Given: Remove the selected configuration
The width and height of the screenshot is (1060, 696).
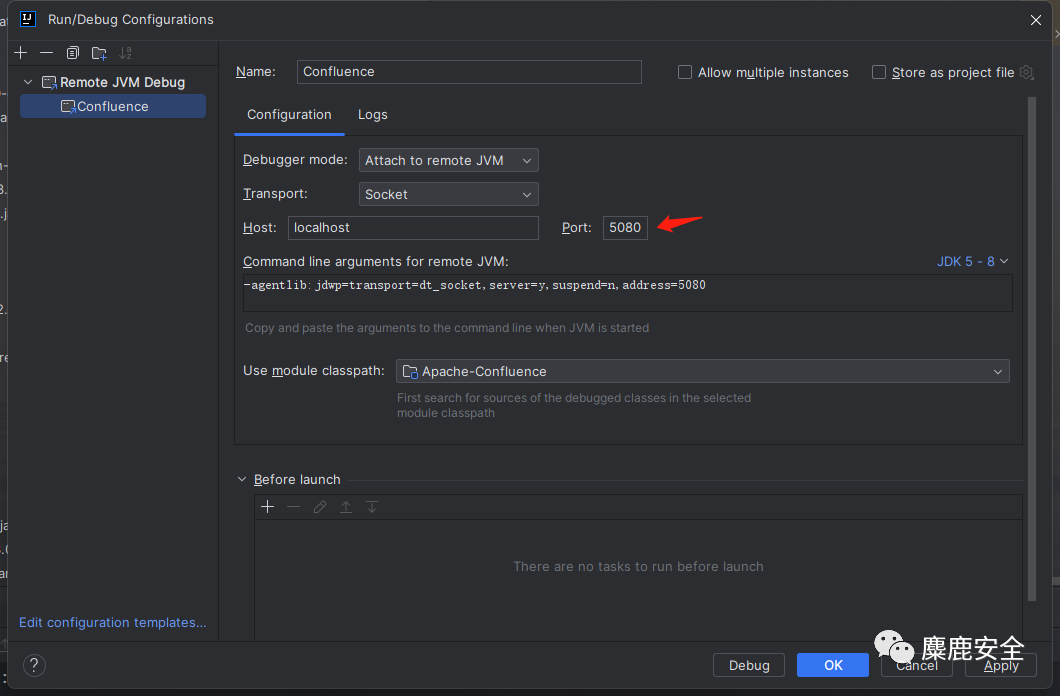Looking at the screenshot, I should coord(47,53).
